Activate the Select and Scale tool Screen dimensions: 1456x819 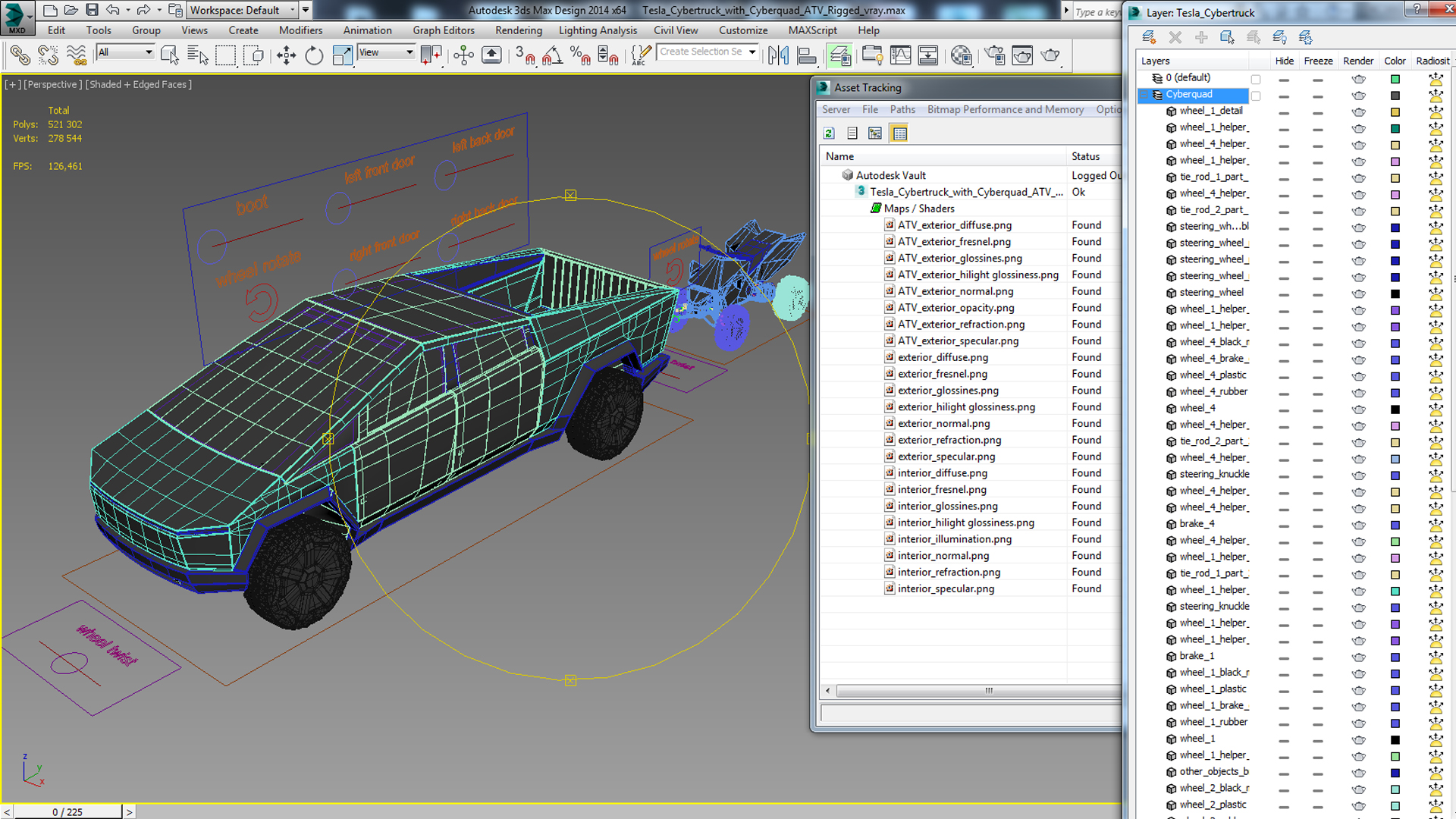click(x=342, y=55)
